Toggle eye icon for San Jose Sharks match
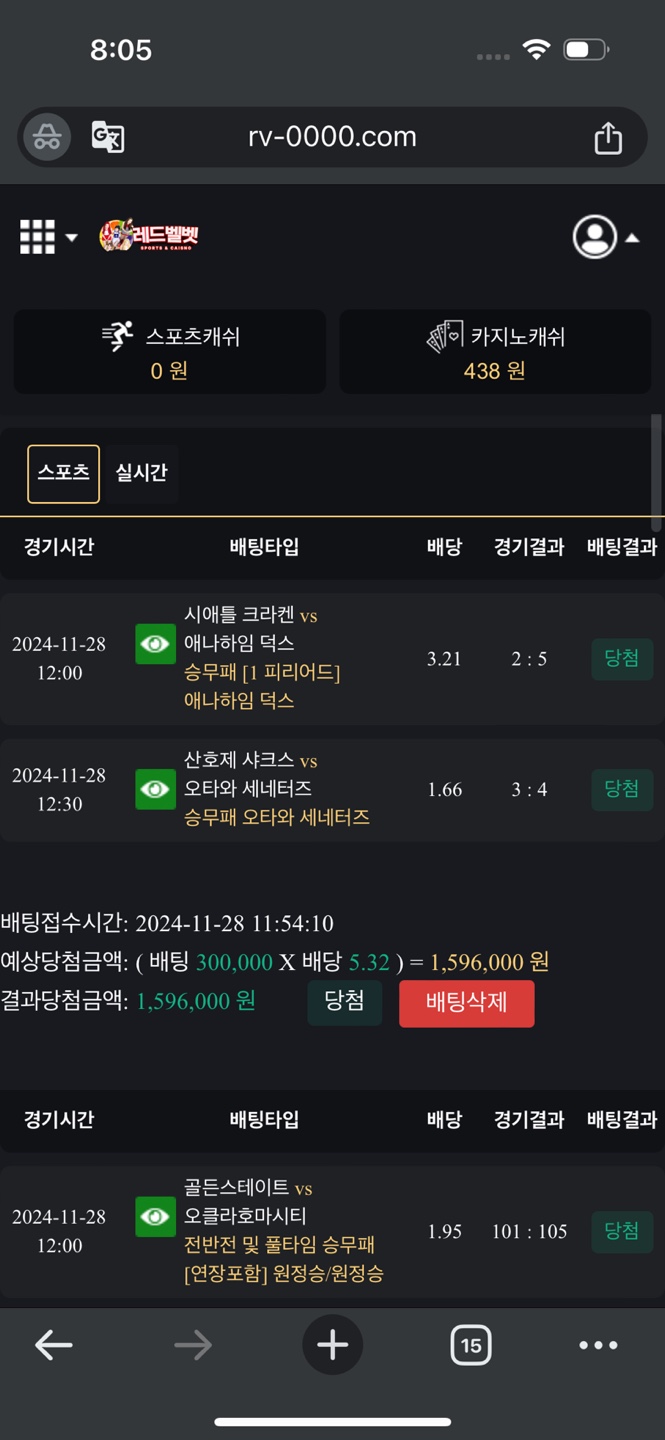Image resolution: width=665 pixels, height=1440 pixels. pos(155,789)
